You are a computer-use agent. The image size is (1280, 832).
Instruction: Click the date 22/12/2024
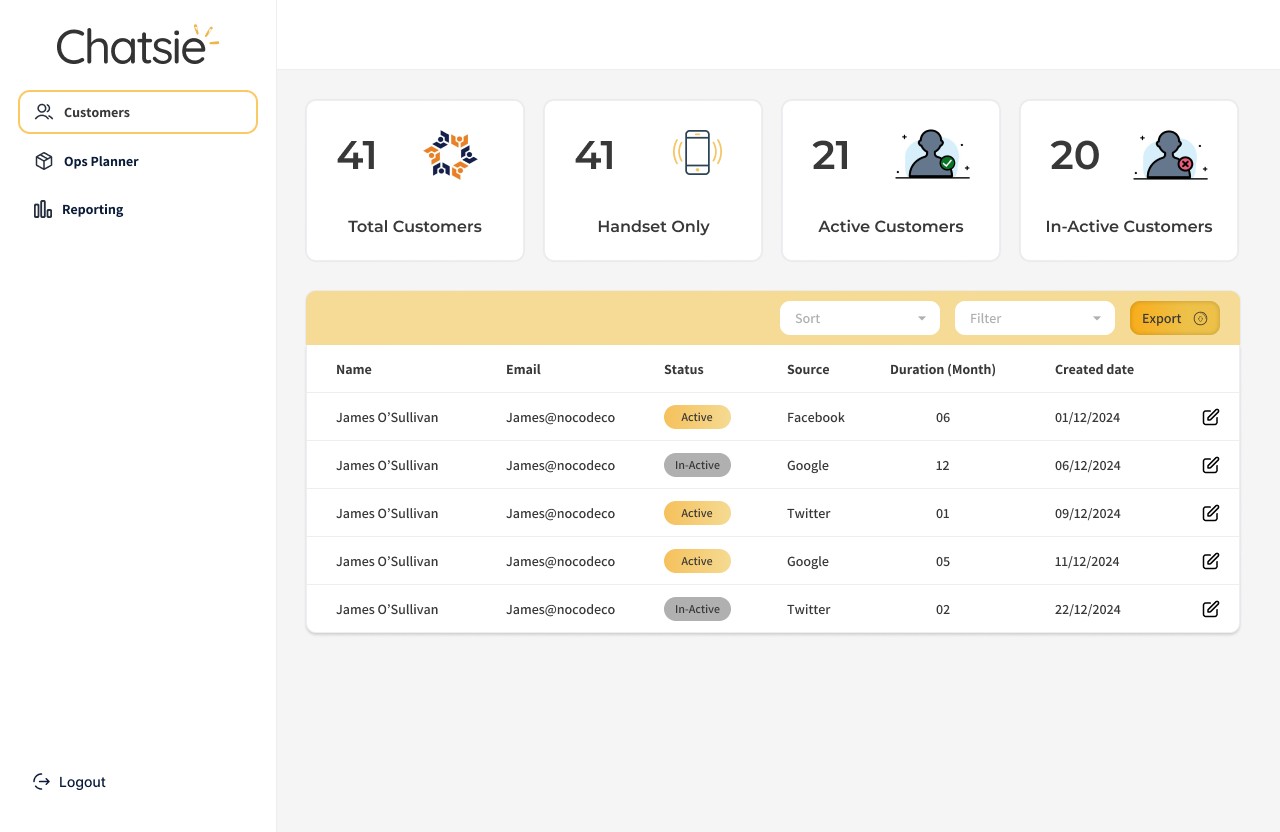pos(1088,609)
